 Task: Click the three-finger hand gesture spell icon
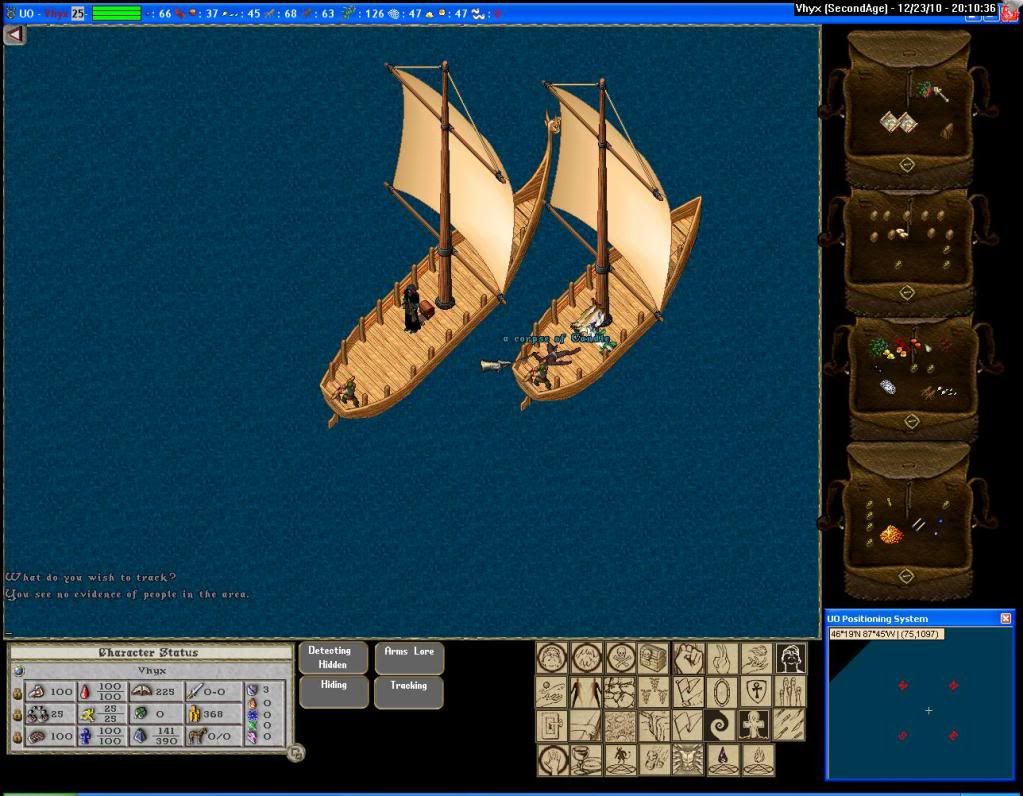click(x=722, y=658)
